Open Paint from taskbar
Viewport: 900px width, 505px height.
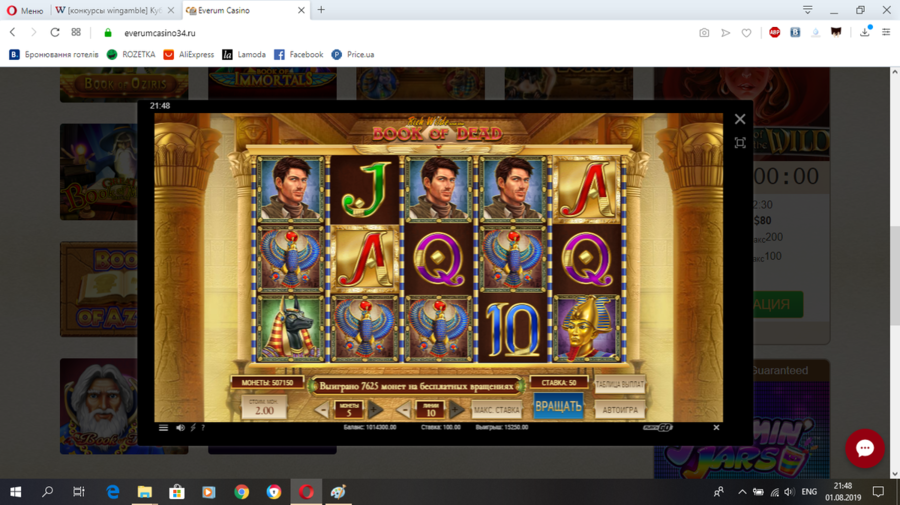coord(338,492)
